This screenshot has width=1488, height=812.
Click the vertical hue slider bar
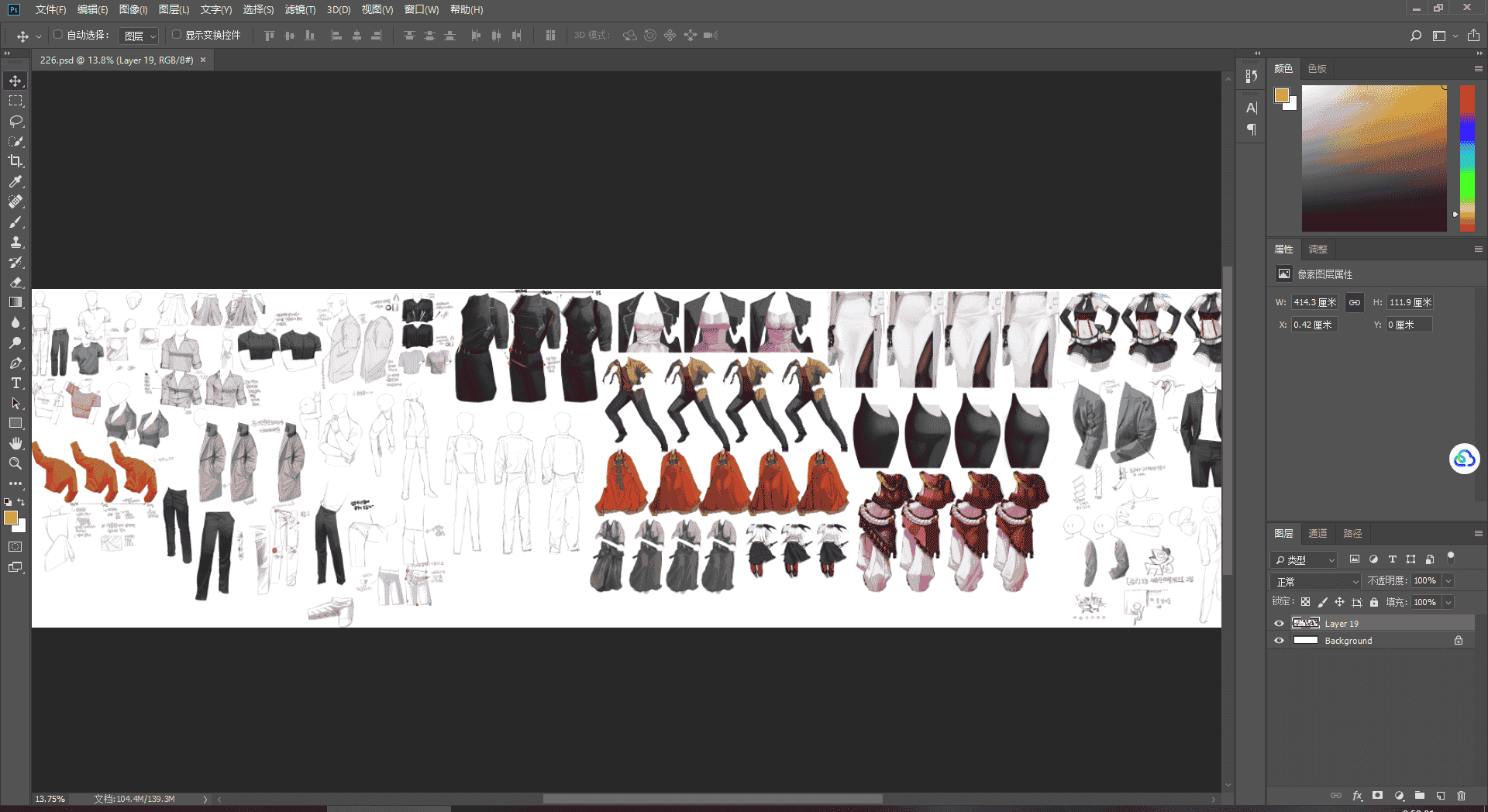click(1467, 158)
